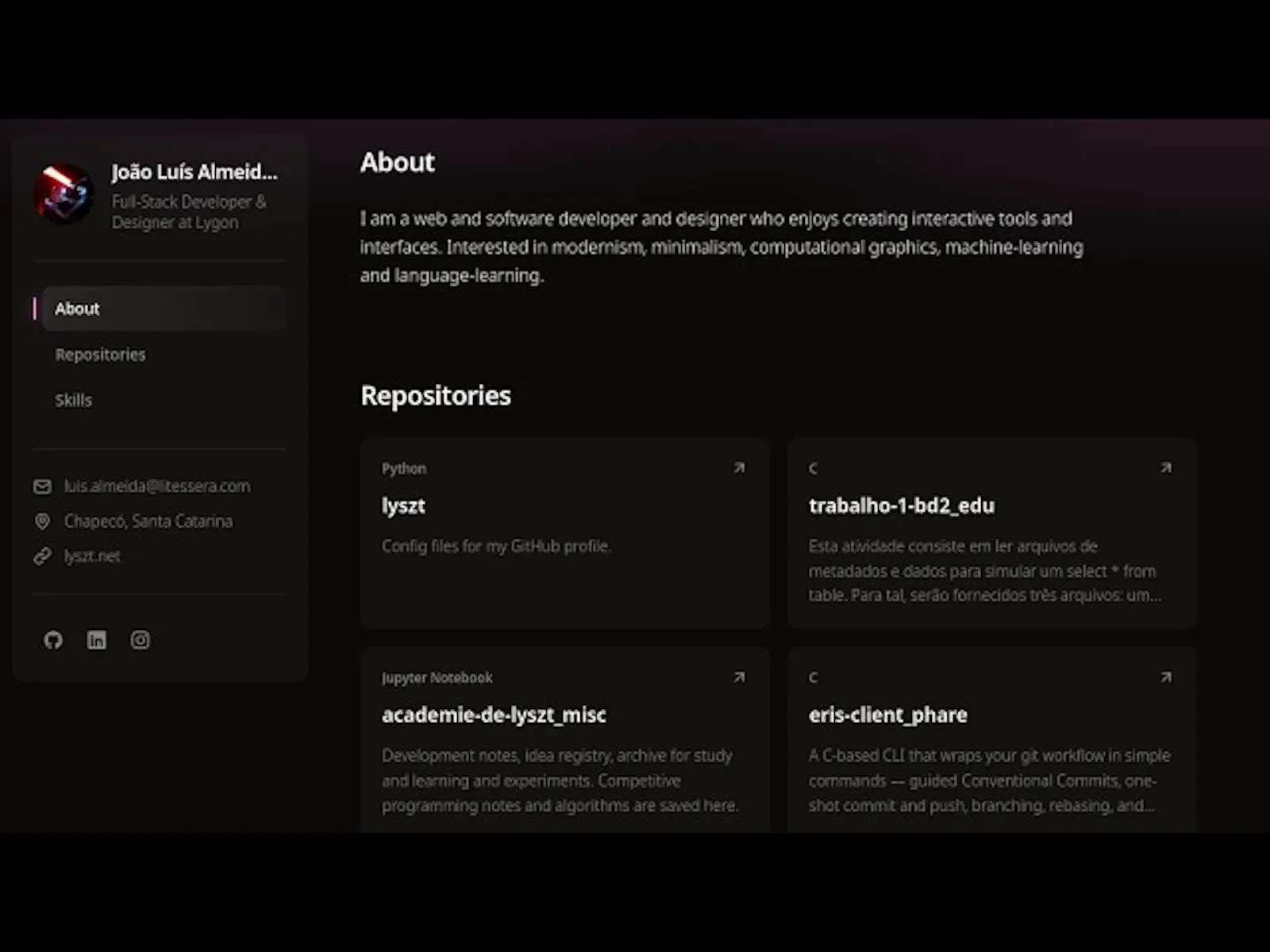The height and width of the screenshot is (952, 1270).
Task: Open the lyszt.net website link
Action: coord(92,556)
